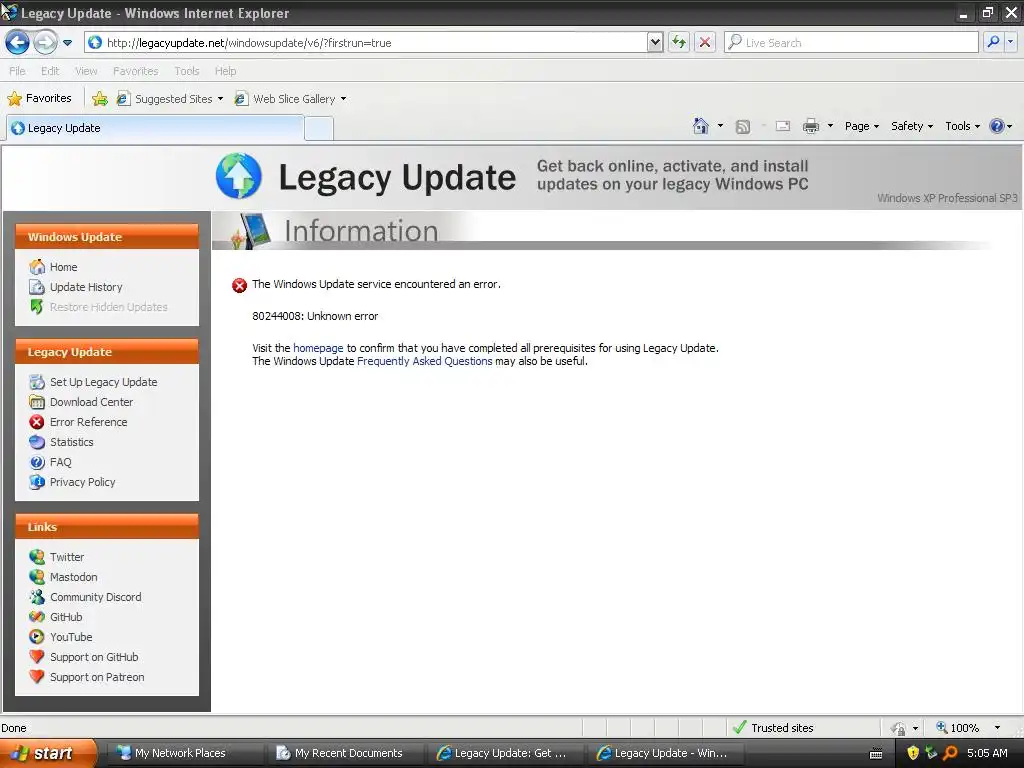Click the YouTube link icon

coord(37,637)
